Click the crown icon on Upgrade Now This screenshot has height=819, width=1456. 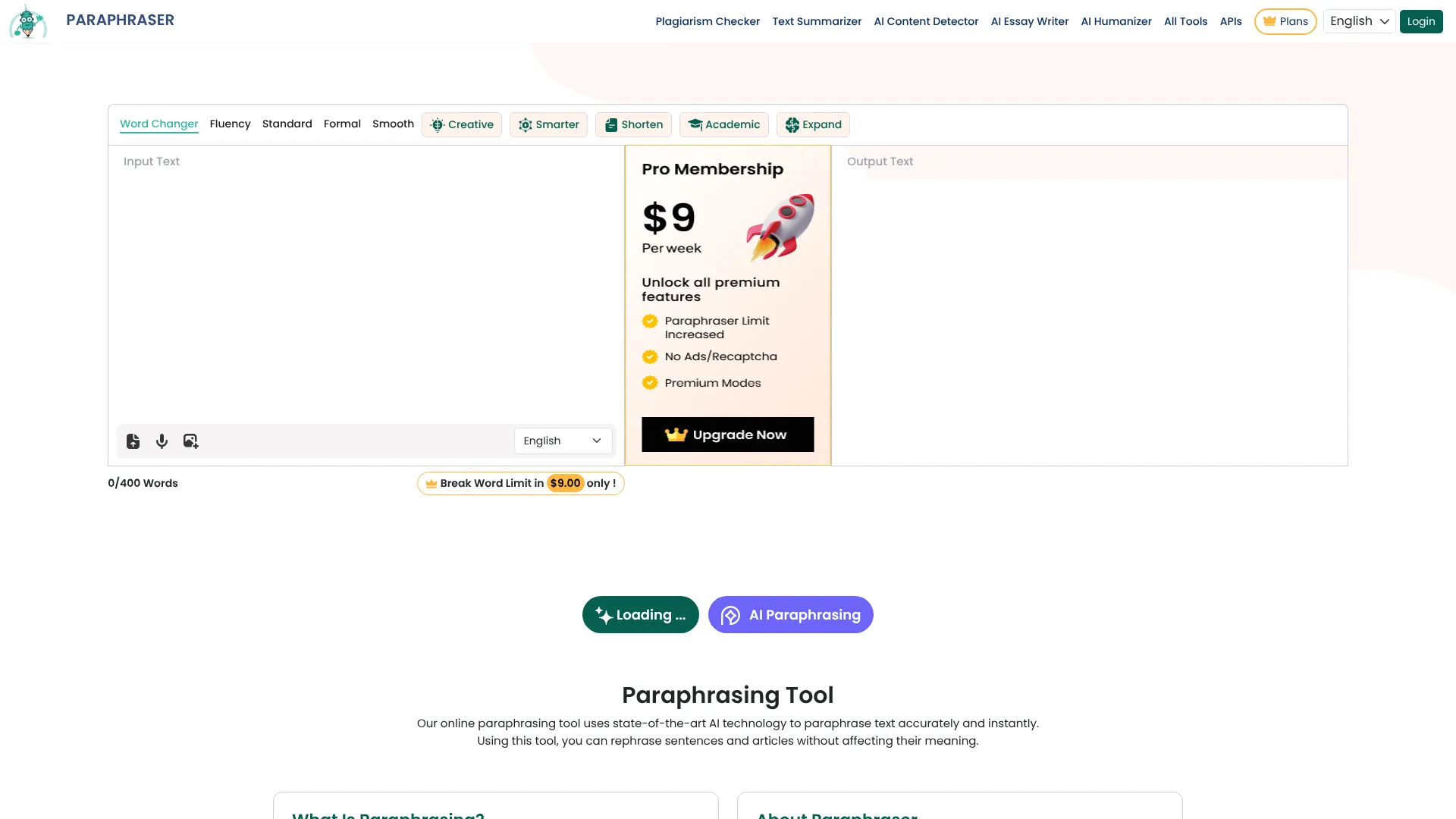(x=676, y=435)
